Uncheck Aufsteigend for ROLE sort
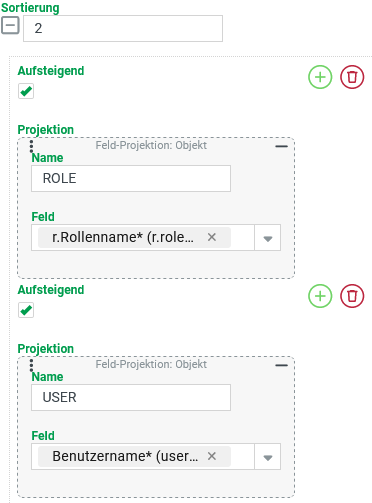372x503 pixels. (x=26, y=91)
